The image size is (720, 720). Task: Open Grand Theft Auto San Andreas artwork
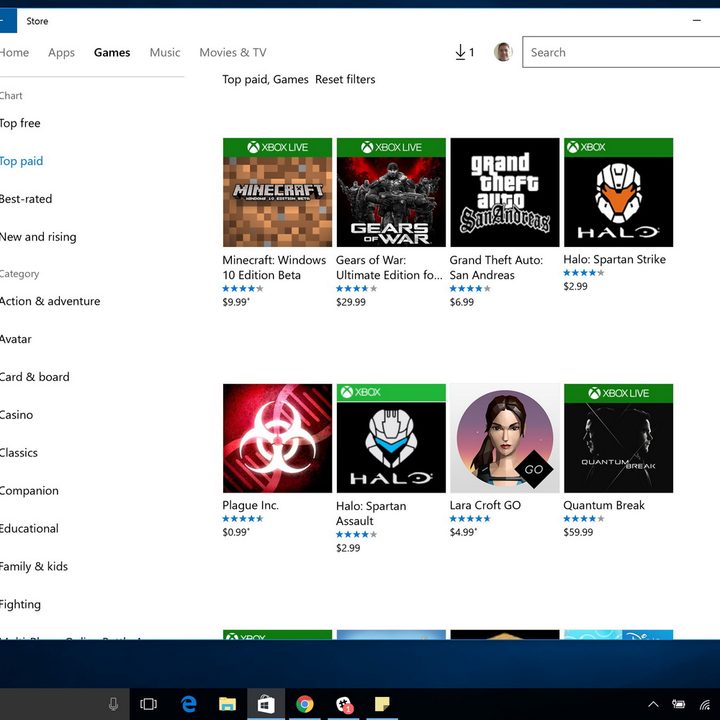(505, 192)
